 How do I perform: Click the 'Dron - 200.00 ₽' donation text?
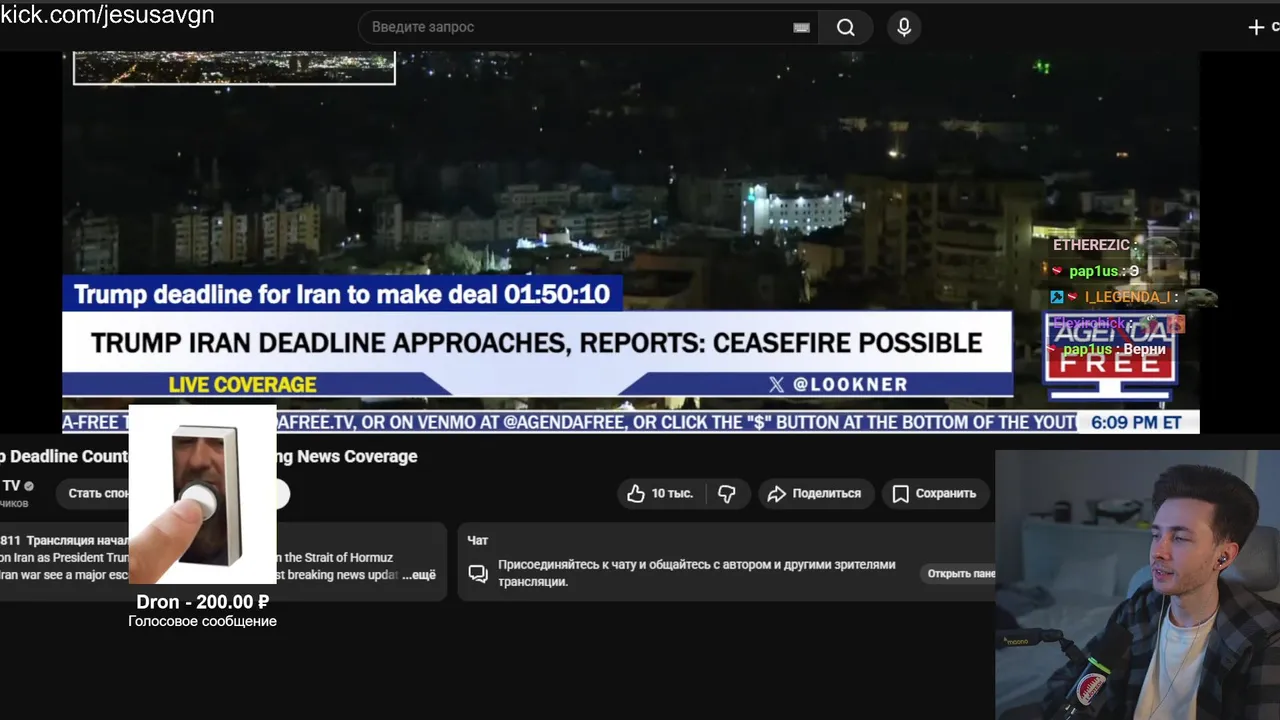pos(203,602)
